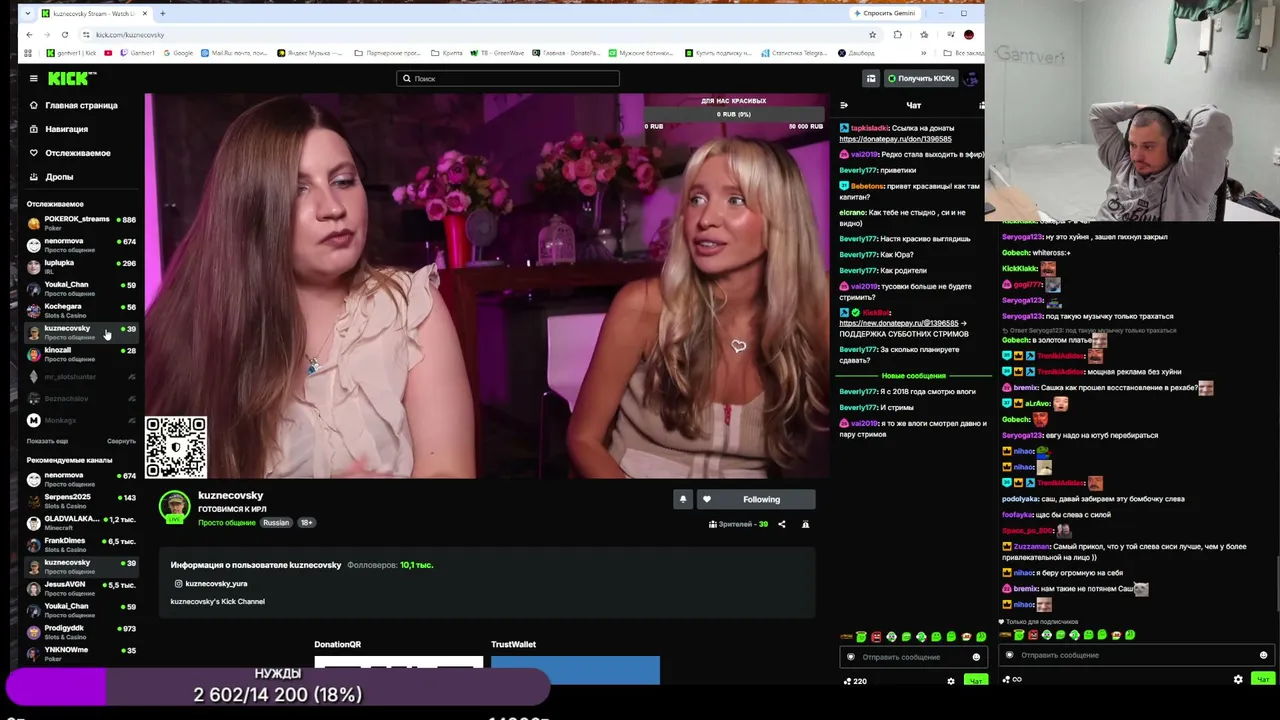
Task: Click the Получить KICKs button
Action: point(921,78)
